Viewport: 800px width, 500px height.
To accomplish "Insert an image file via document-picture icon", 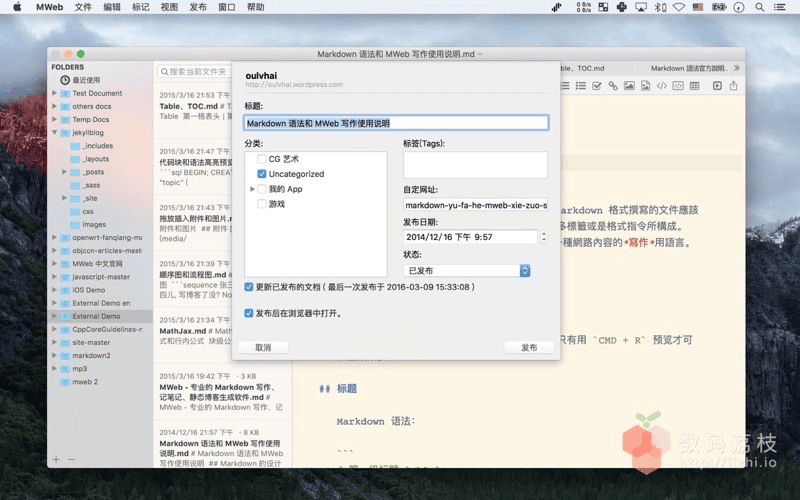I will (x=645, y=86).
